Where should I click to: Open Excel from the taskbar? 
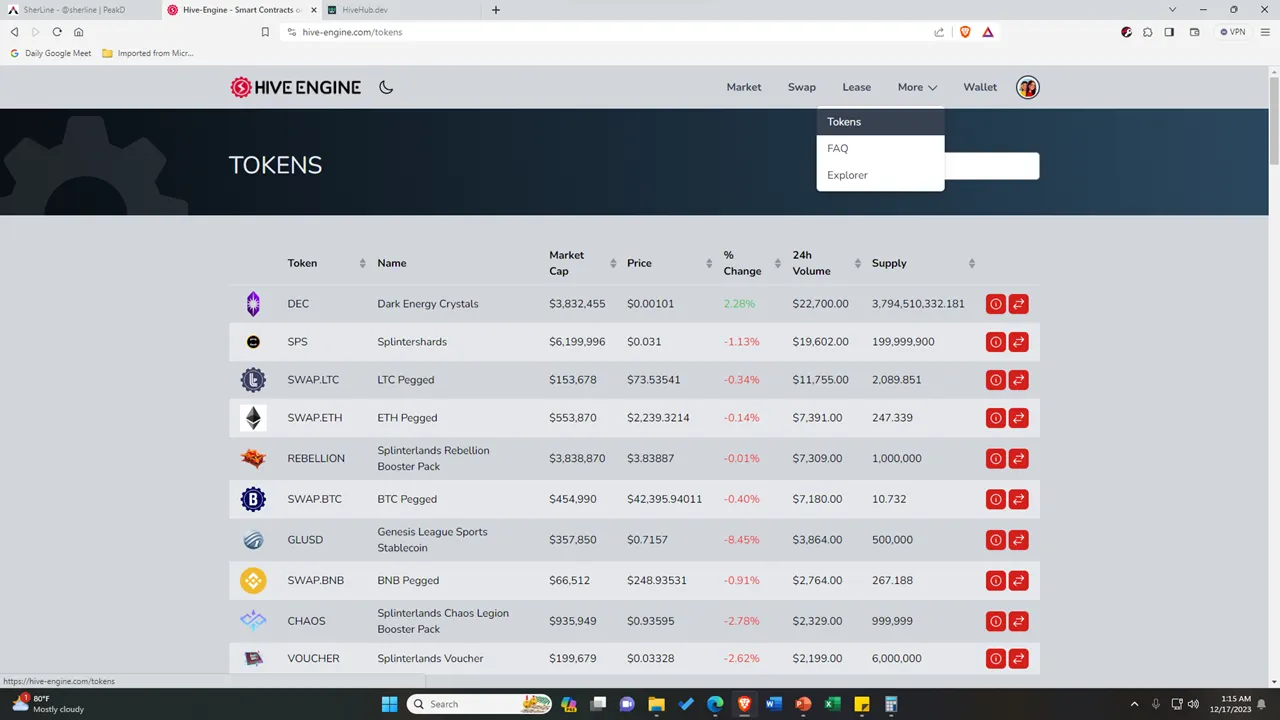pyautogui.click(x=832, y=704)
